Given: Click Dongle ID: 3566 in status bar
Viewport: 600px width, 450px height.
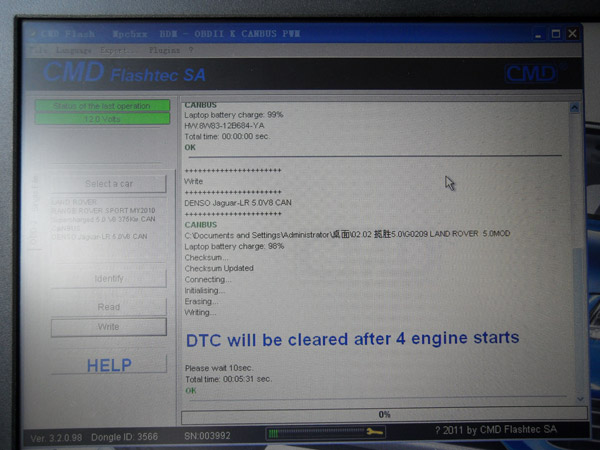Looking at the screenshot, I should point(124,437).
